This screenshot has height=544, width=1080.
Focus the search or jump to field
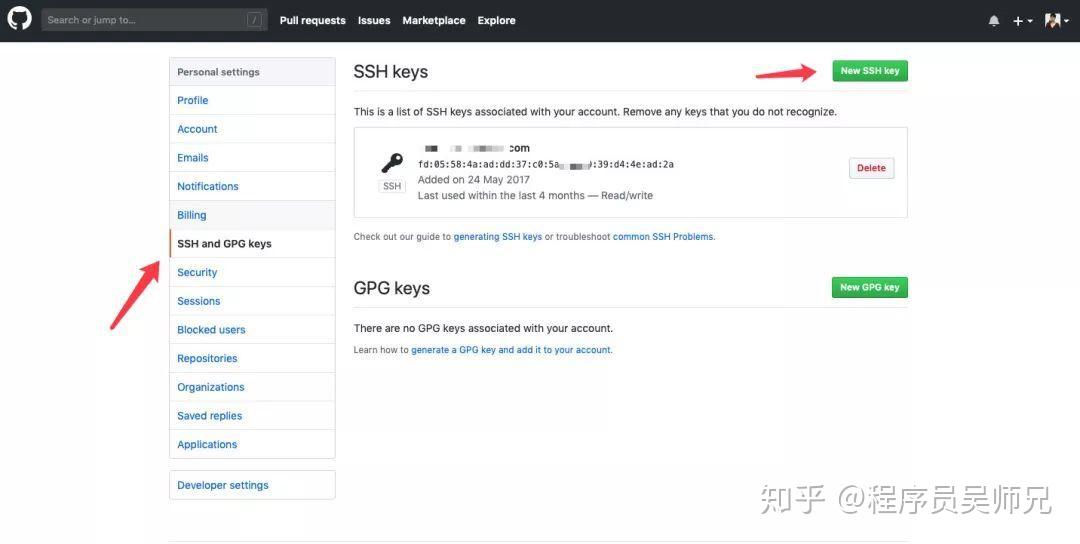(x=146, y=20)
